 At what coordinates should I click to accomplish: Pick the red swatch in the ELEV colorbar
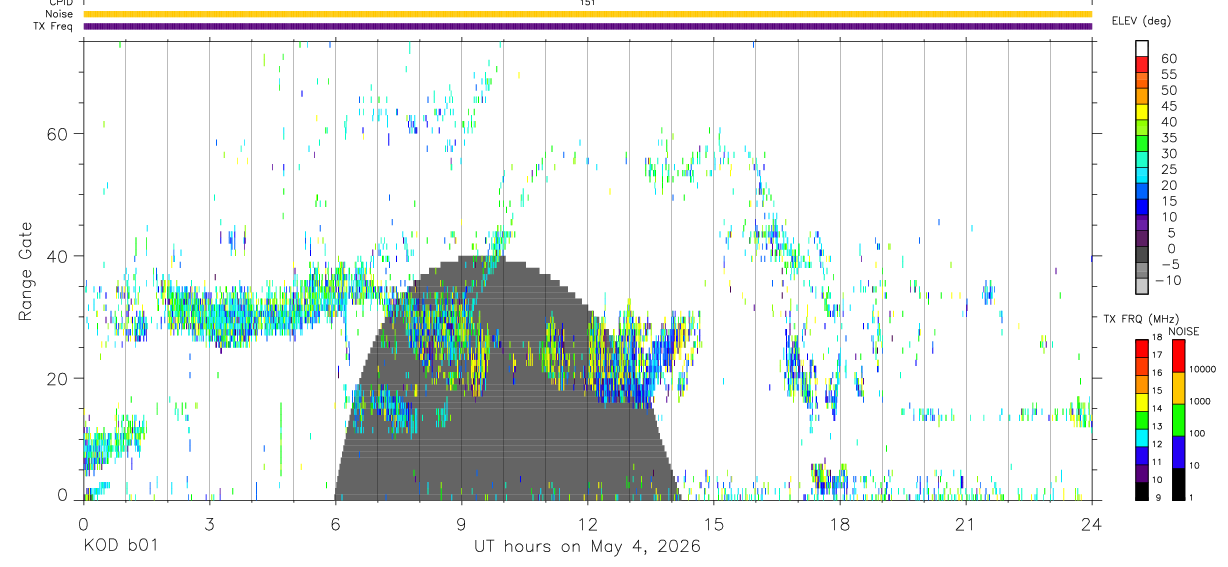pos(1142,66)
